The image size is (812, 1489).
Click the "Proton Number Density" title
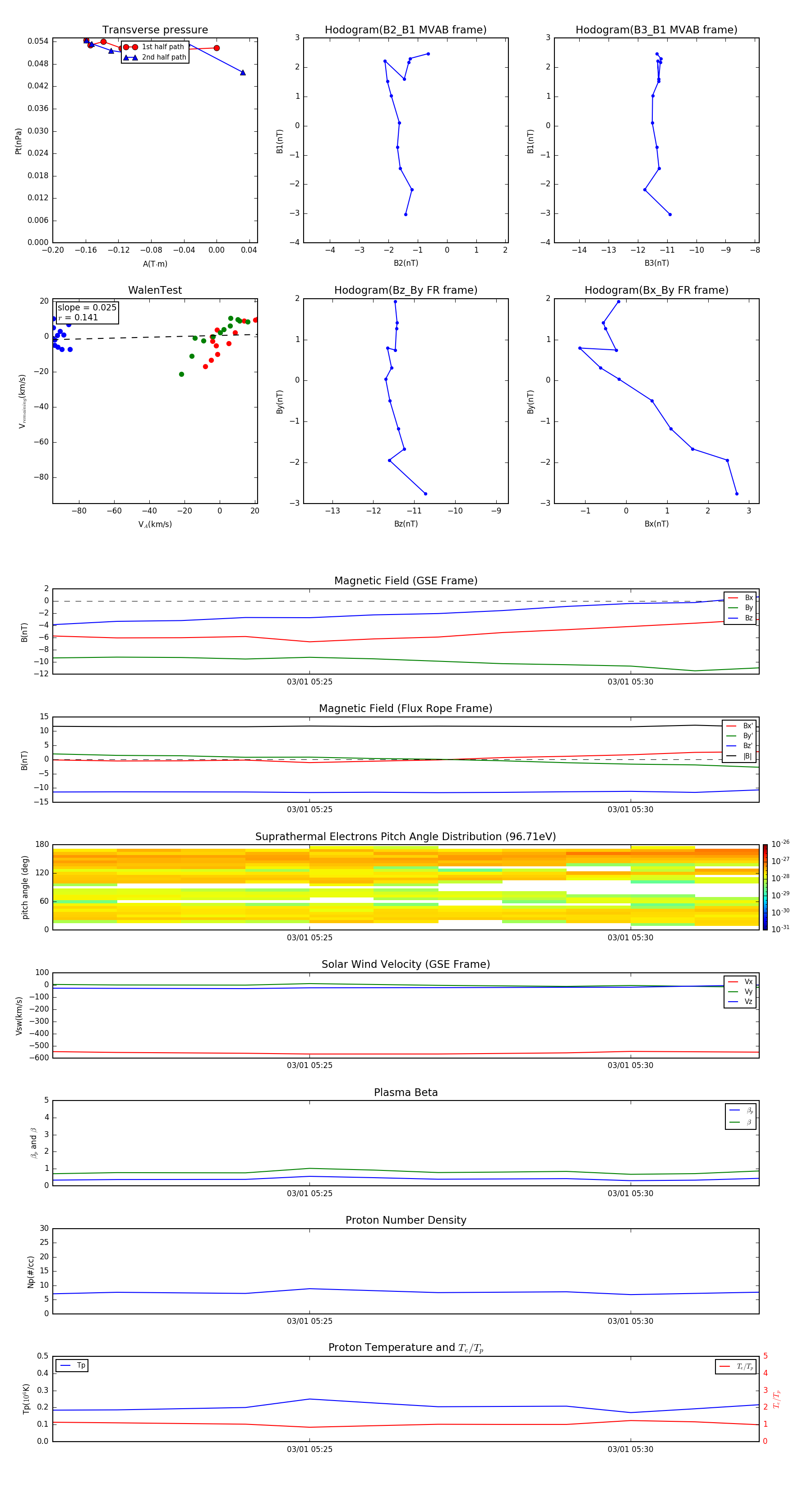(x=406, y=1220)
